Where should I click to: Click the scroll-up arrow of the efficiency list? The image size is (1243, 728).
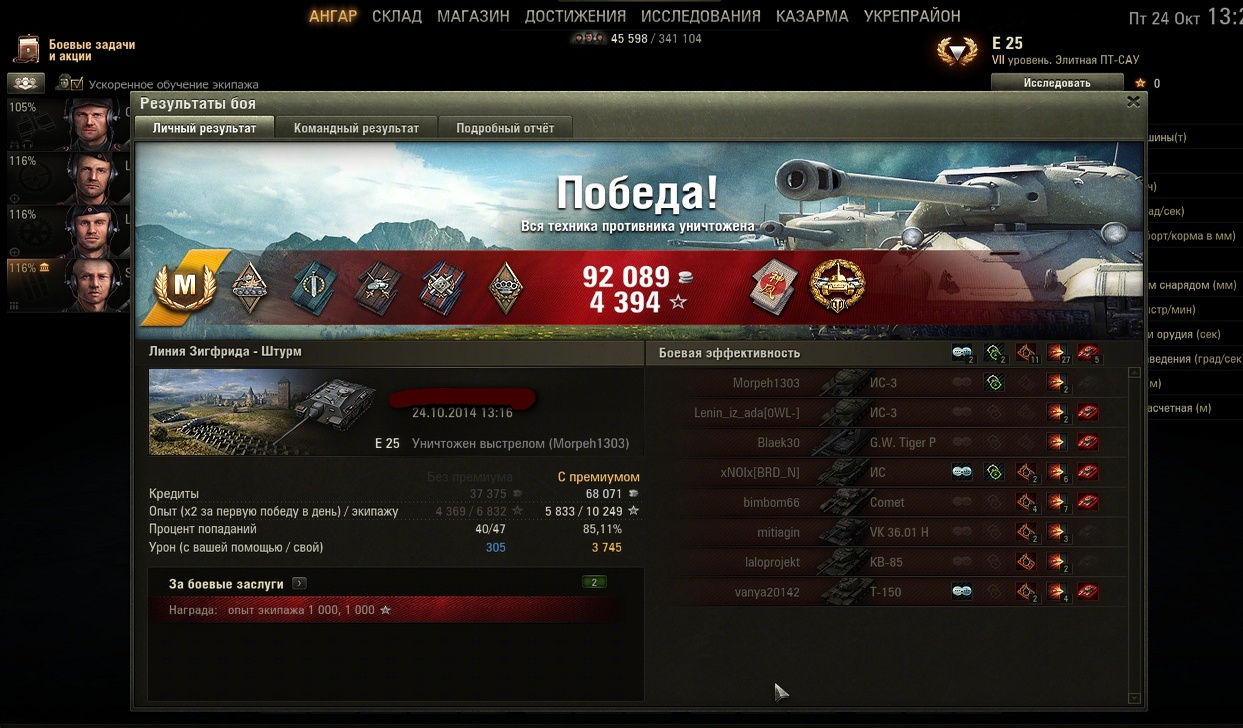pos(1133,372)
